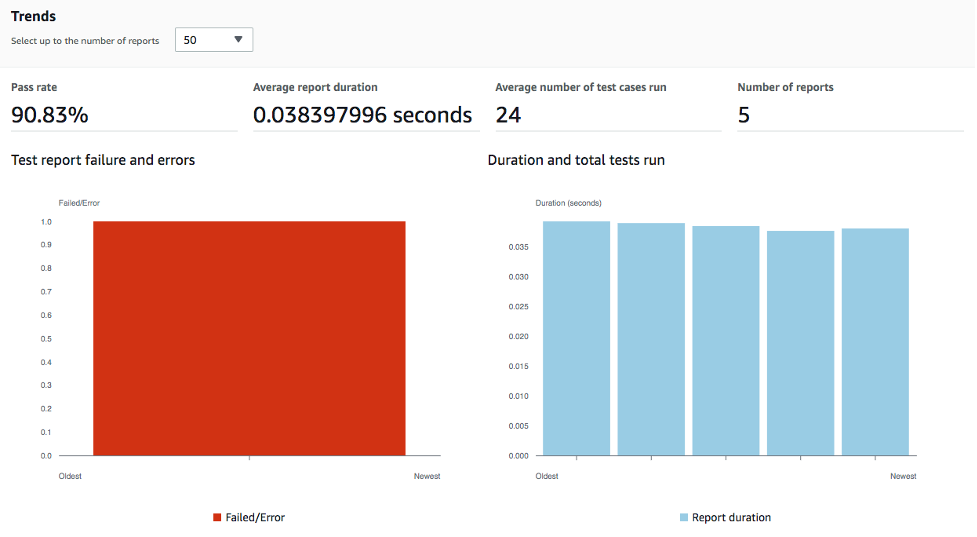Click the oldest blue duration bar
This screenshot has height=537, width=977.
pos(576,338)
